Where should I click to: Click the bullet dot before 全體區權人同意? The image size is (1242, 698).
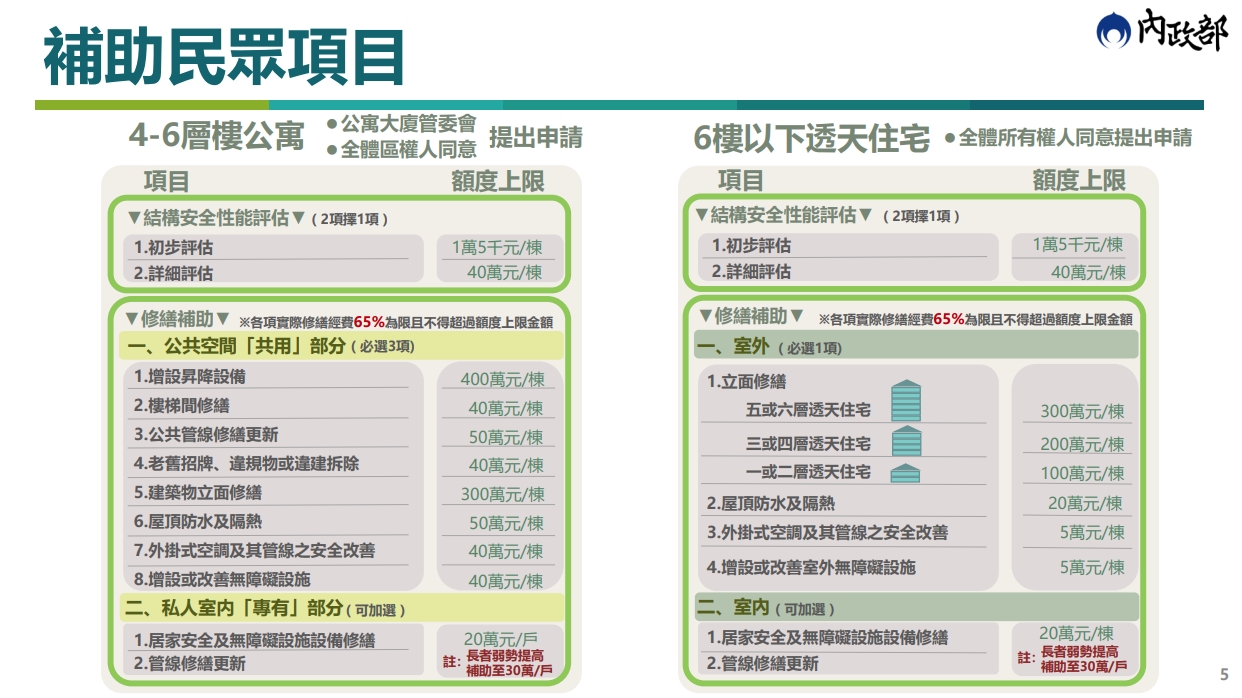(x=332, y=150)
